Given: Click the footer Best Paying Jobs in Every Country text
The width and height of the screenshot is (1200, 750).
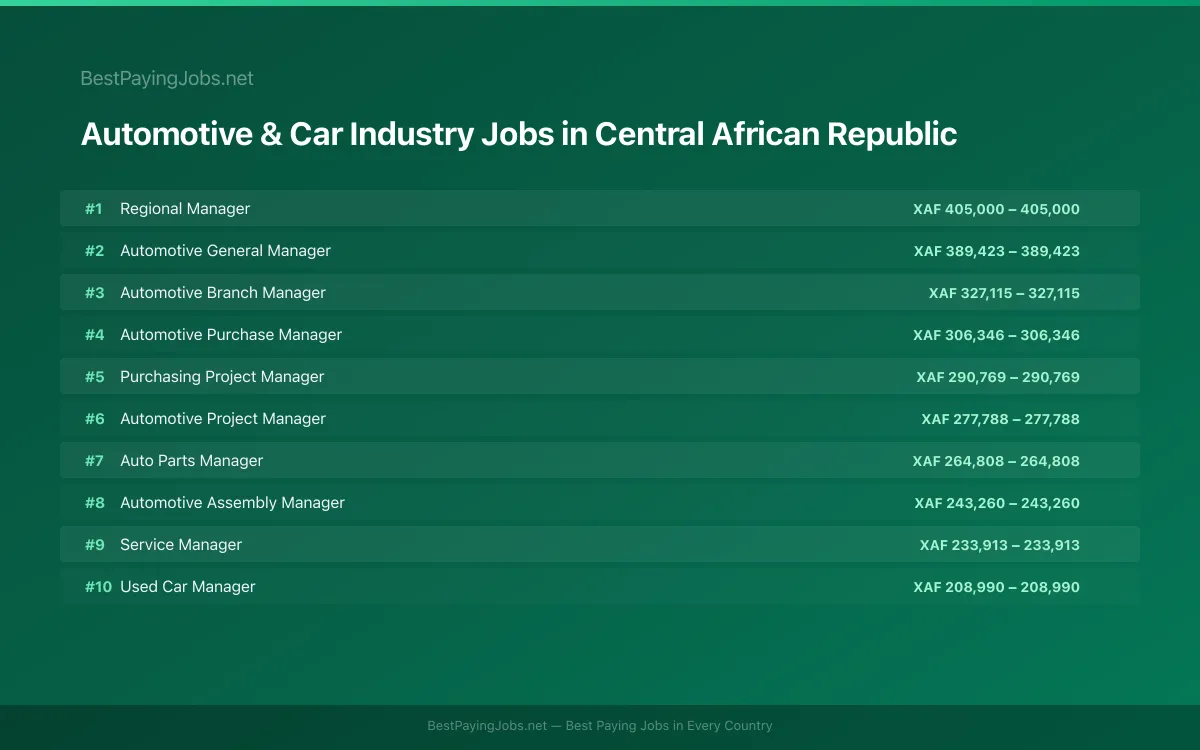Looking at the screenshot, I should [x=669, y=726].
